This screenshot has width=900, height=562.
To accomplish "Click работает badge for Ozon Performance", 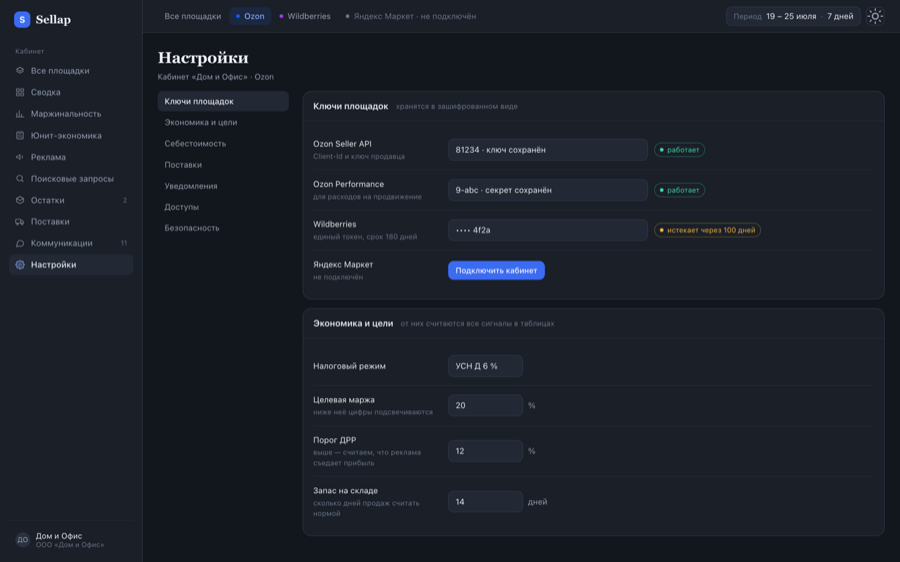I will point(680,190).
